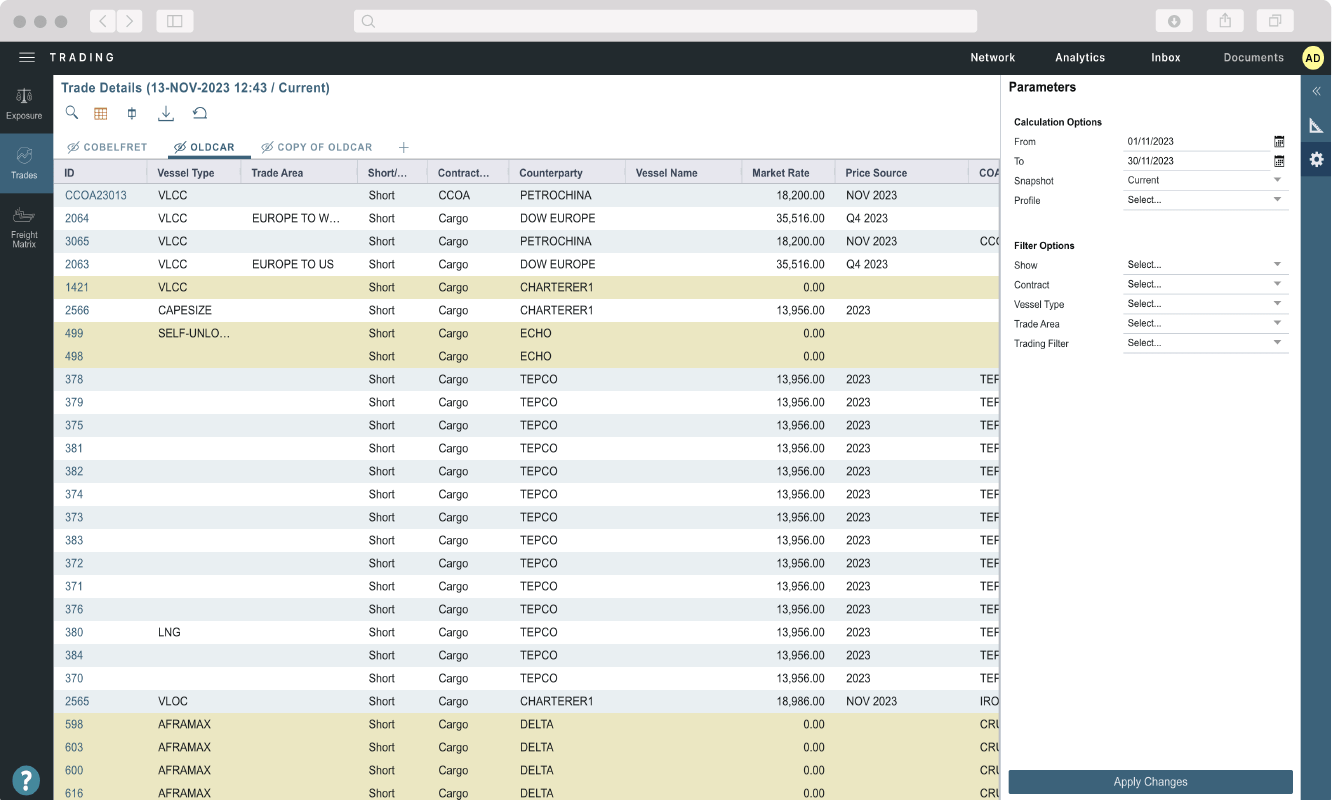Open the Analytics menu
This screenshot has width=1332, height=800.
pyautogui.click(x=1080, y=58)
